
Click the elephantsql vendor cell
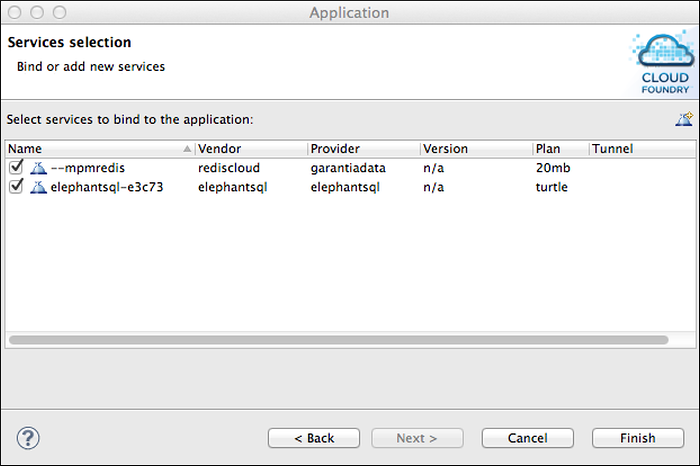coord(233,187)
